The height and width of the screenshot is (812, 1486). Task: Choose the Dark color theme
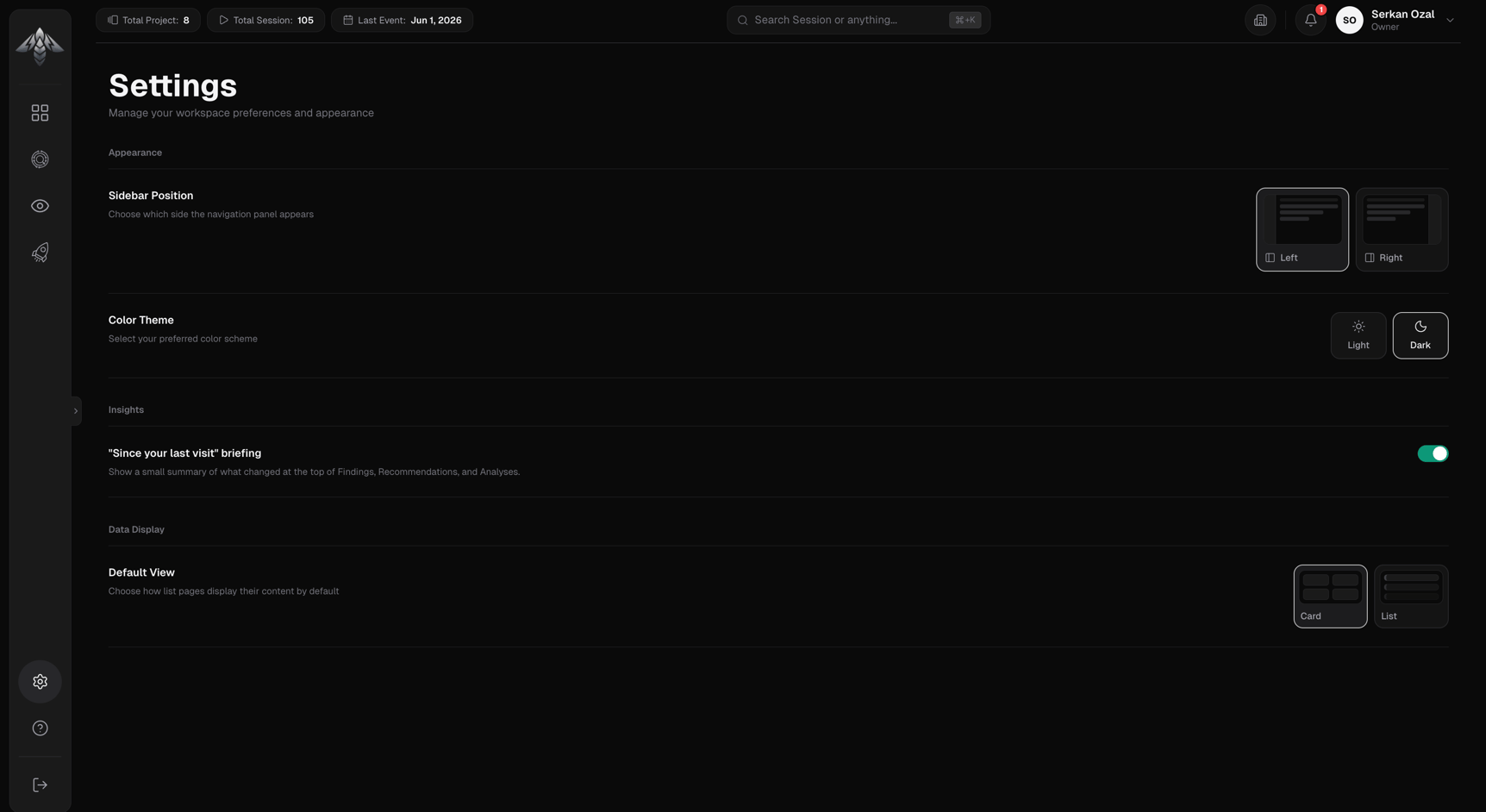point(1420,335)
